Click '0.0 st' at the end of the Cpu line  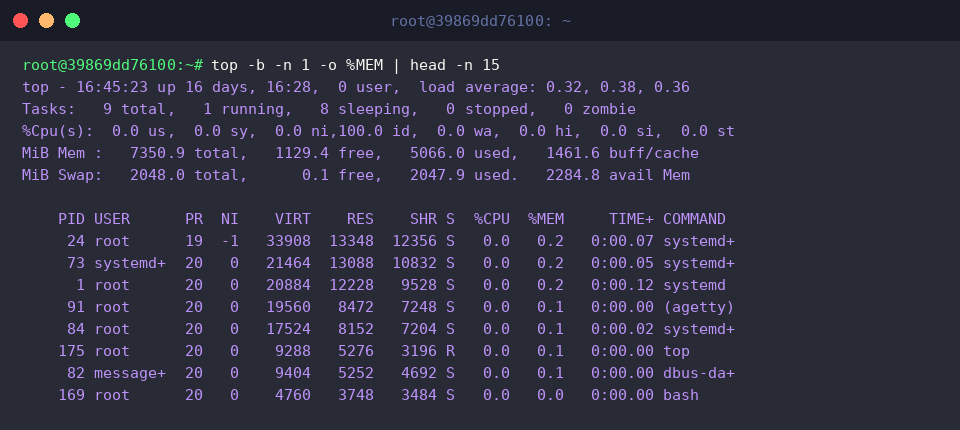pyautogui.click(x=707, y=131)
